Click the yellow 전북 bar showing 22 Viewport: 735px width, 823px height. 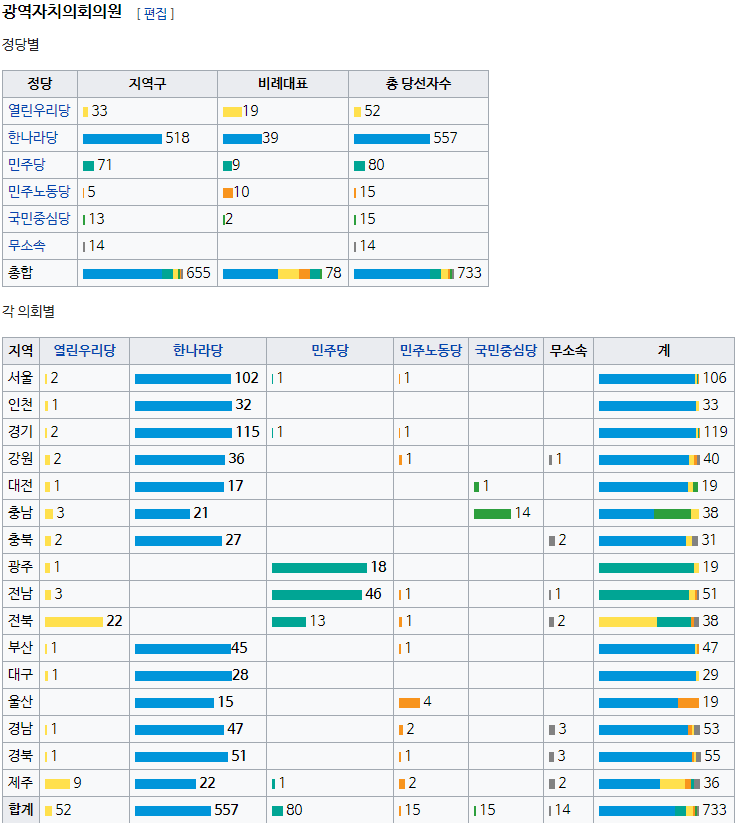click(x=74, y=621)
